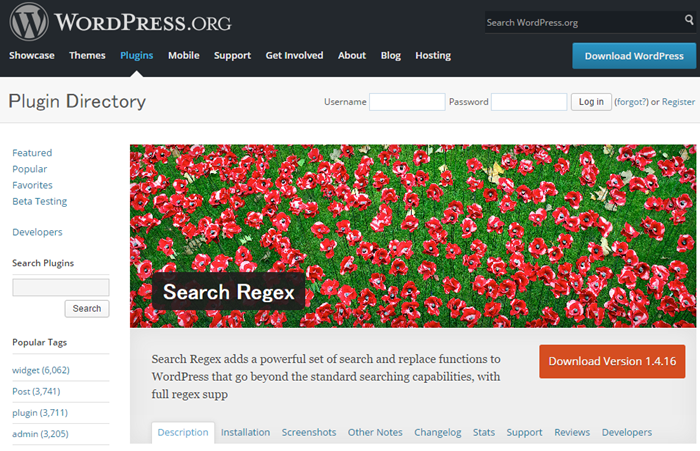Click the Download WordPress button
Viewport: 700px width, 451px height.
634,56
